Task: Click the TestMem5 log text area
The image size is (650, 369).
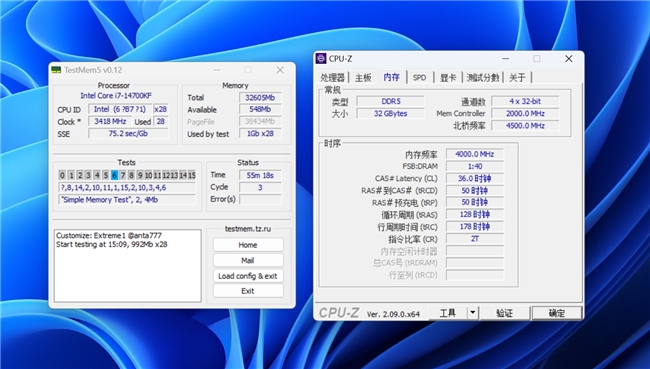Action: [x=128, y=266]
